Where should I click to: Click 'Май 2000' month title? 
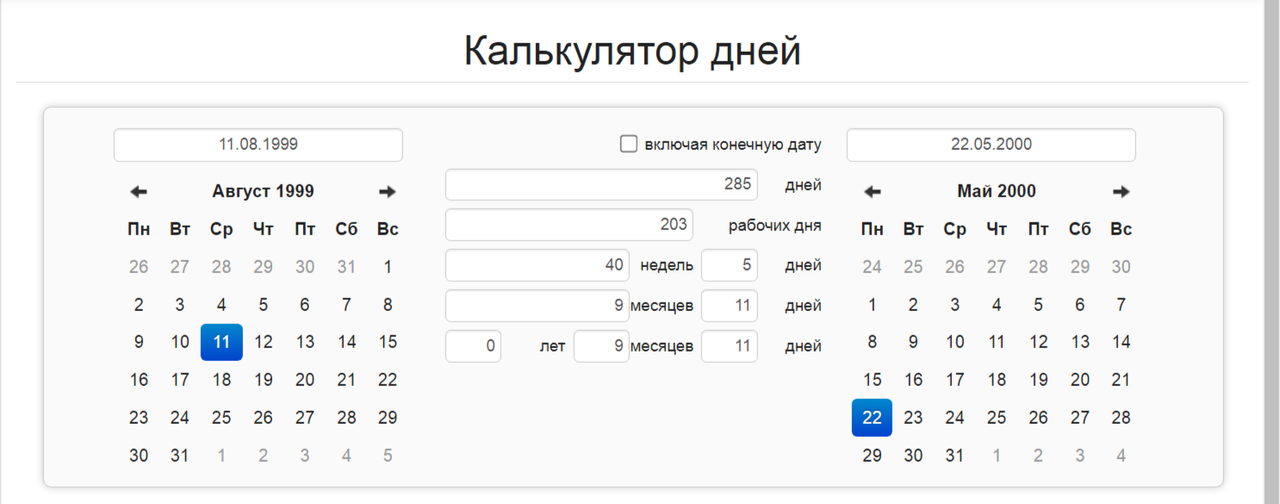point(996,191)
